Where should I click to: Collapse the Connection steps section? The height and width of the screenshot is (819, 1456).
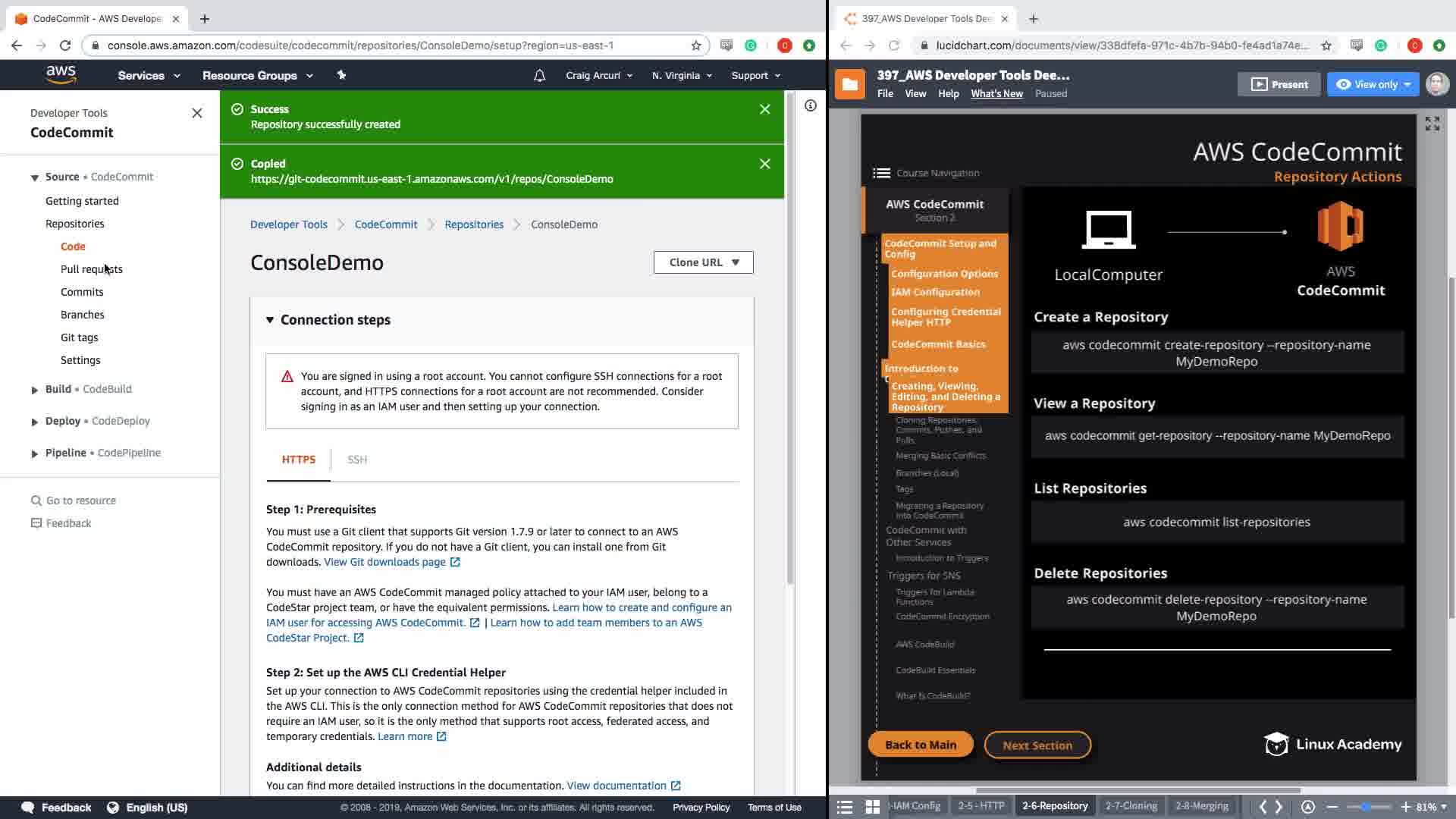[x=270, y=320]
